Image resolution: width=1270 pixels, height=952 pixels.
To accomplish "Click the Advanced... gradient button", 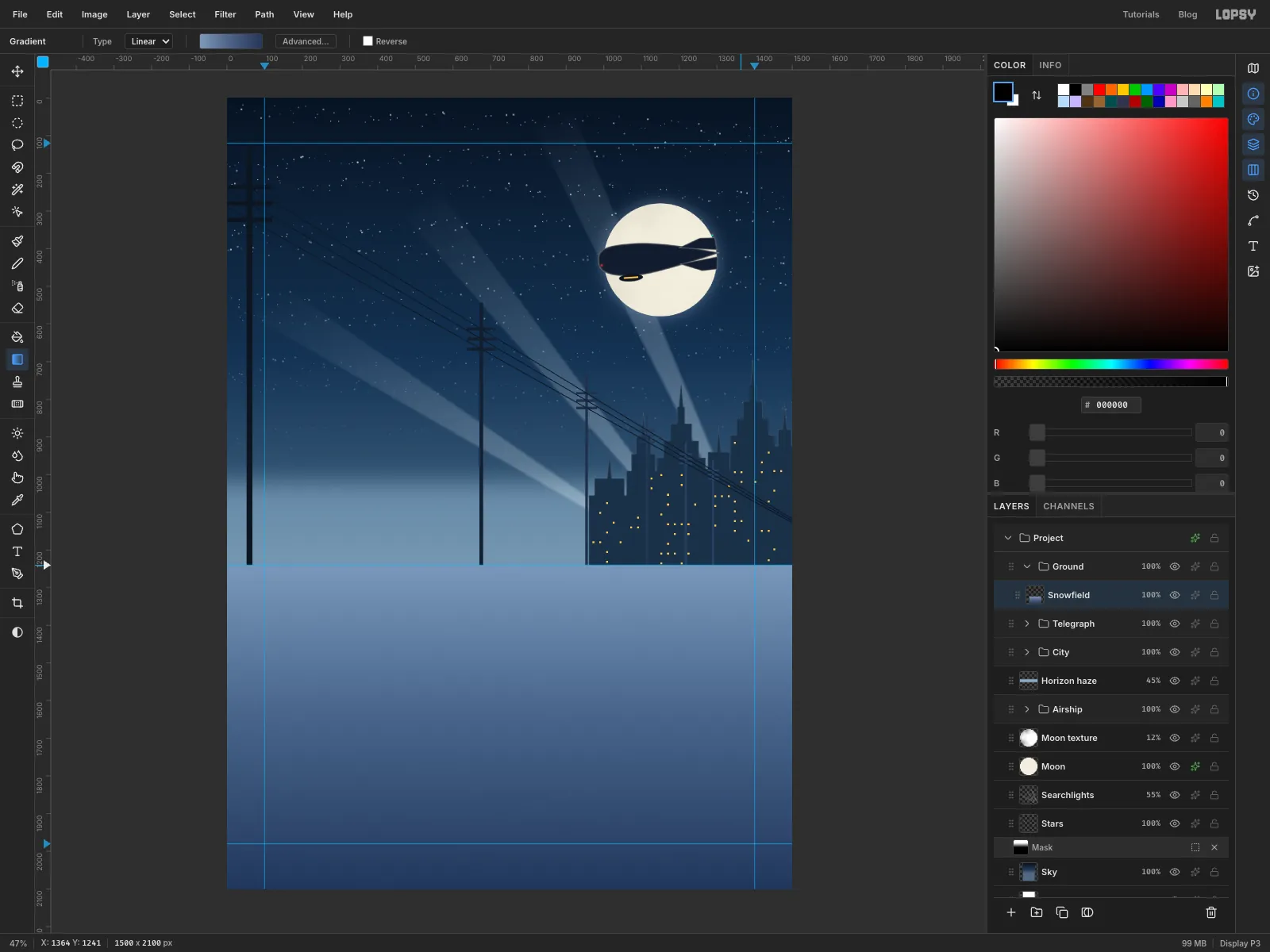I will pyautogui.click(x=306, y=41).
